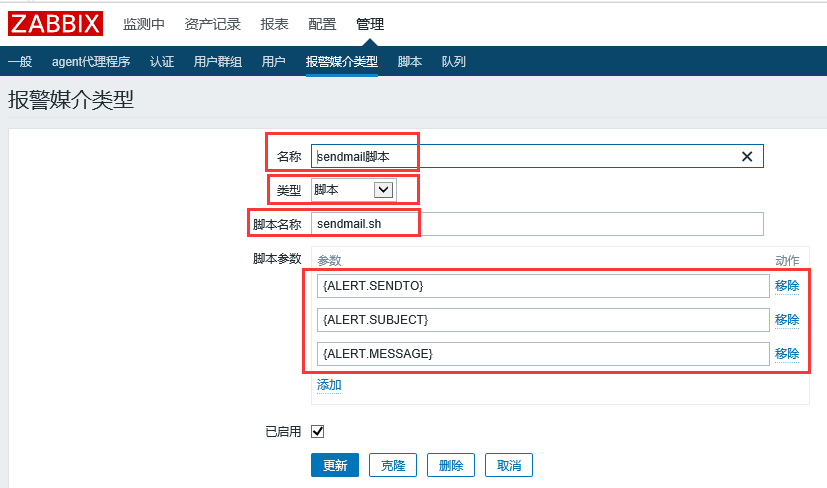Go to the 脚本 submenu
Viewport: 827px width, 488px height.
pos(410,62)
